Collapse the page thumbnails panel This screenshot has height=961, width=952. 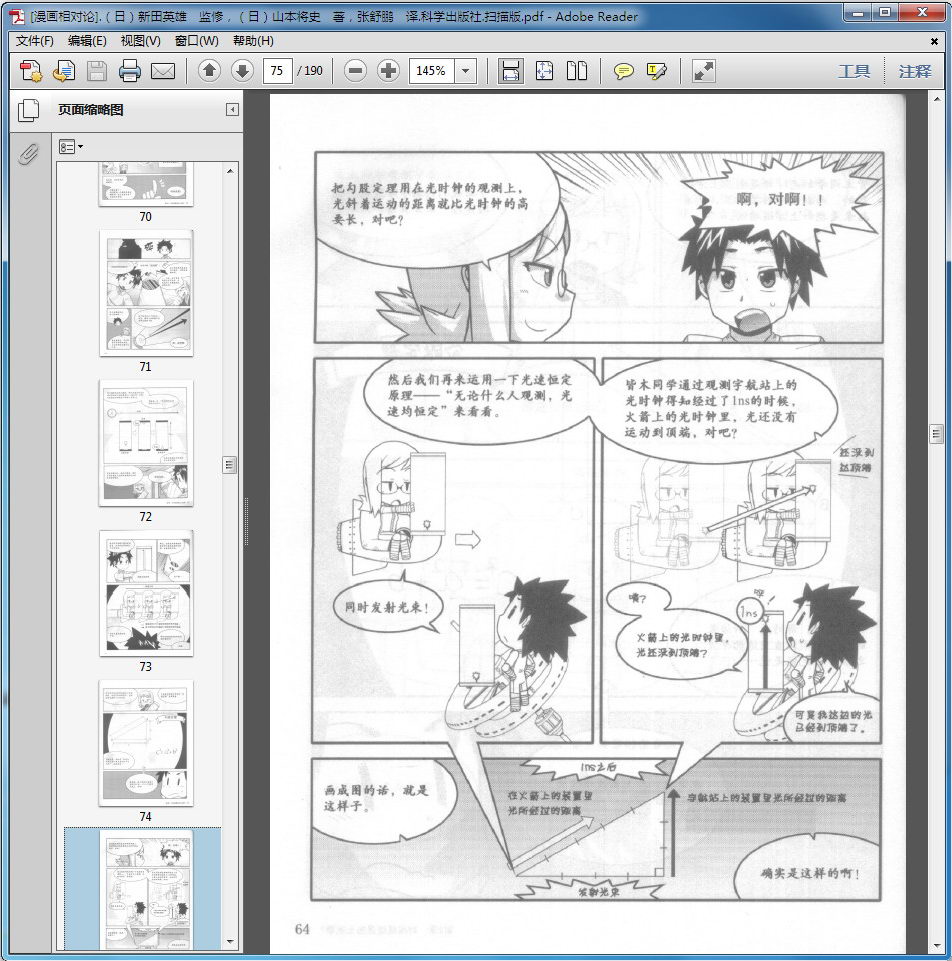pos(232,110)
